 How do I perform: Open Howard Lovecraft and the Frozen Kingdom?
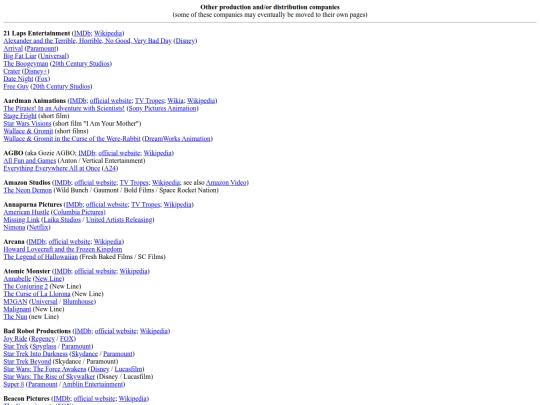click(x=63, y=250)
